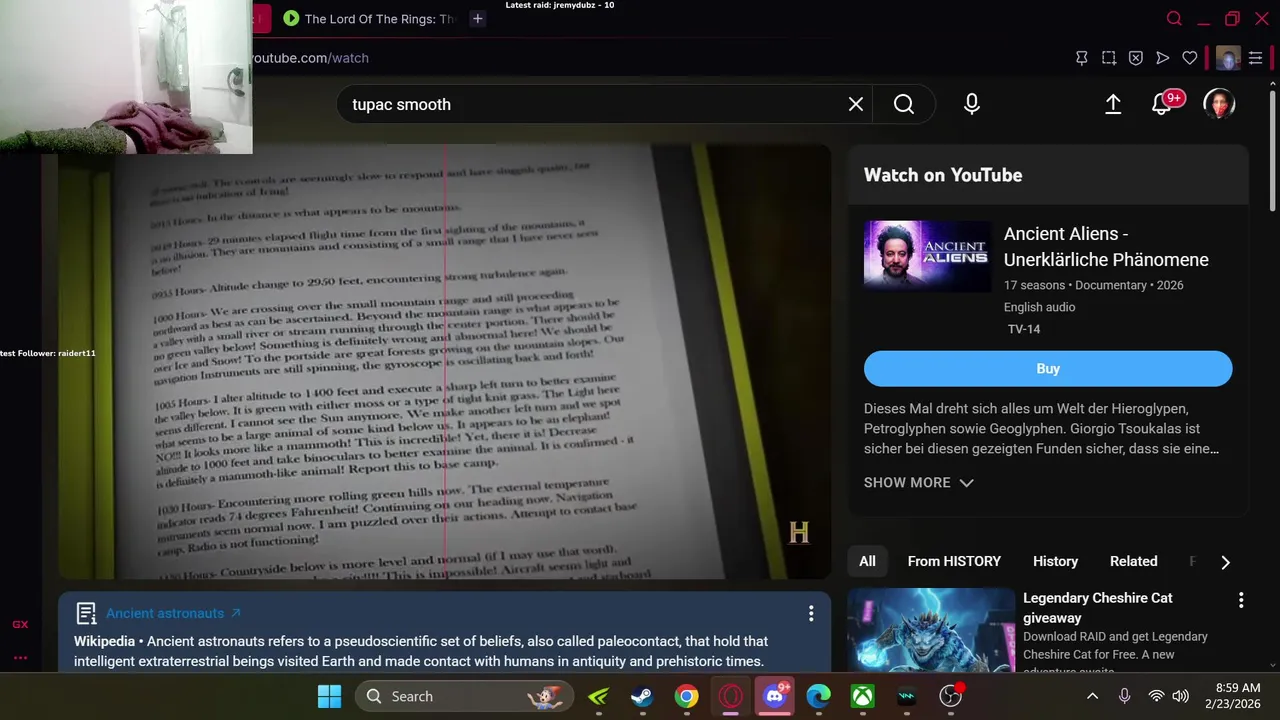This screenshot has height=720, width=1280.
Task: Click the blue Buy button
Action: (1048, 368)
